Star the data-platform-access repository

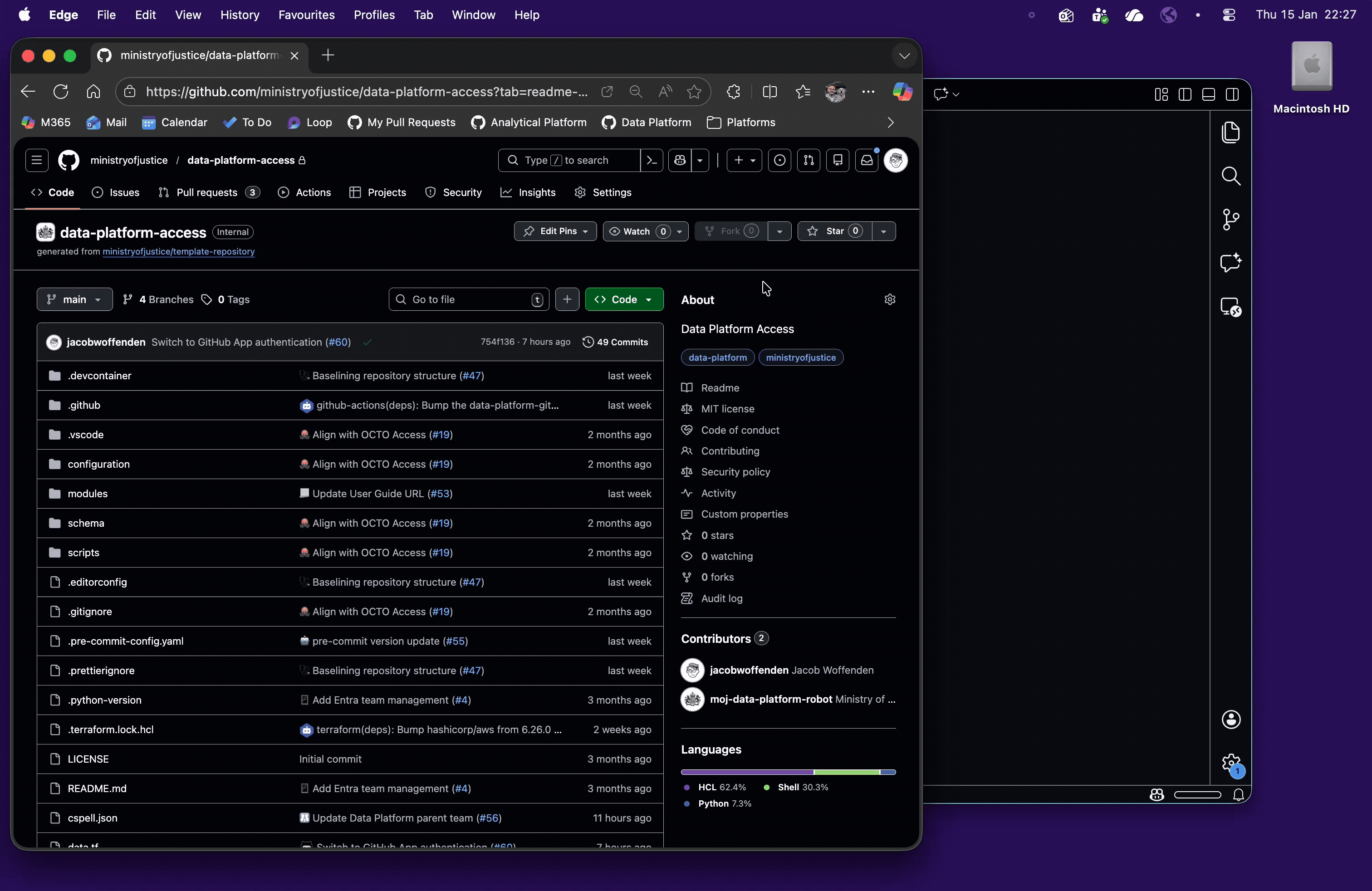pos(833,231)
